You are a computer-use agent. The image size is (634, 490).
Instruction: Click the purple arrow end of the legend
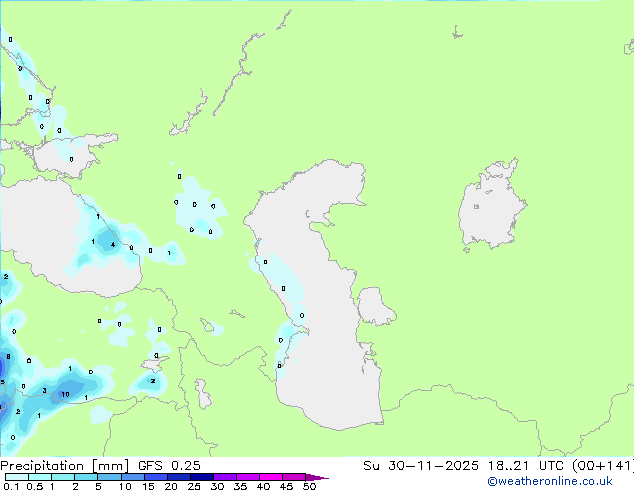(x=317, y=477)
